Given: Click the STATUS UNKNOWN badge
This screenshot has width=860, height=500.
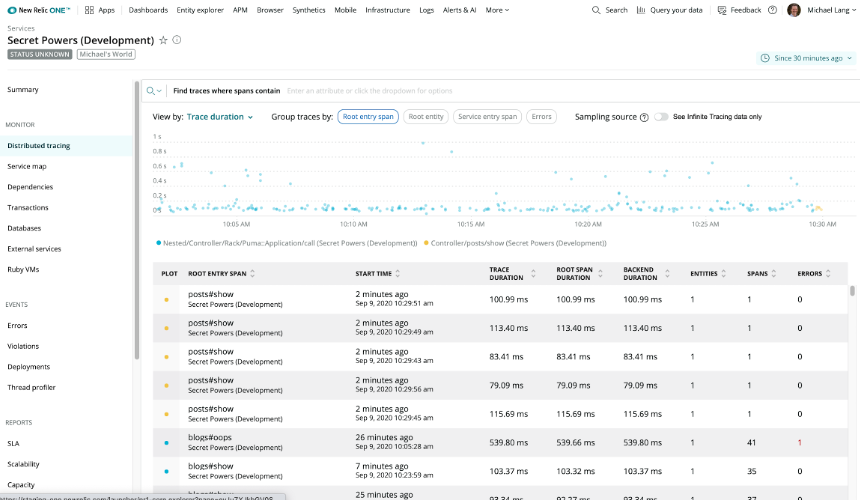Looking at the screenshot, I should click(39, 54).
